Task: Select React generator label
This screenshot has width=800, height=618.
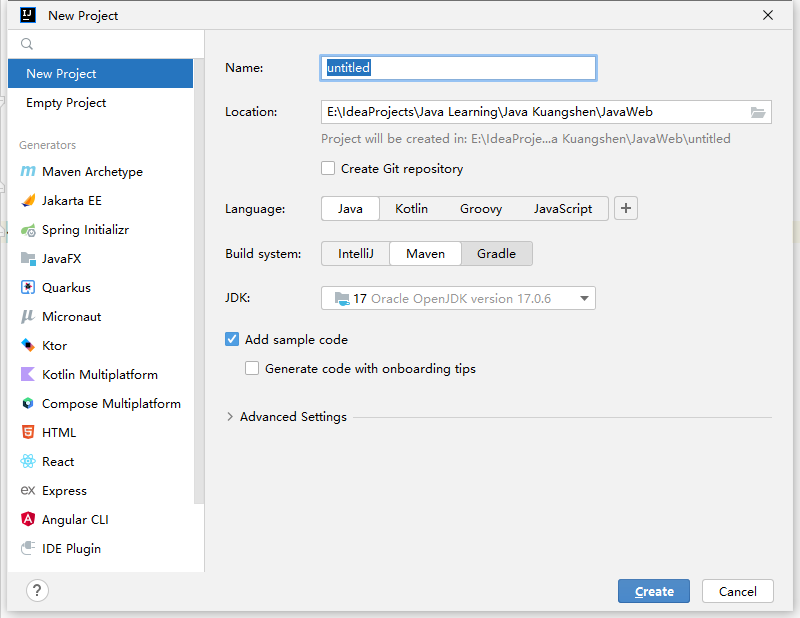Action: point(58,462)
